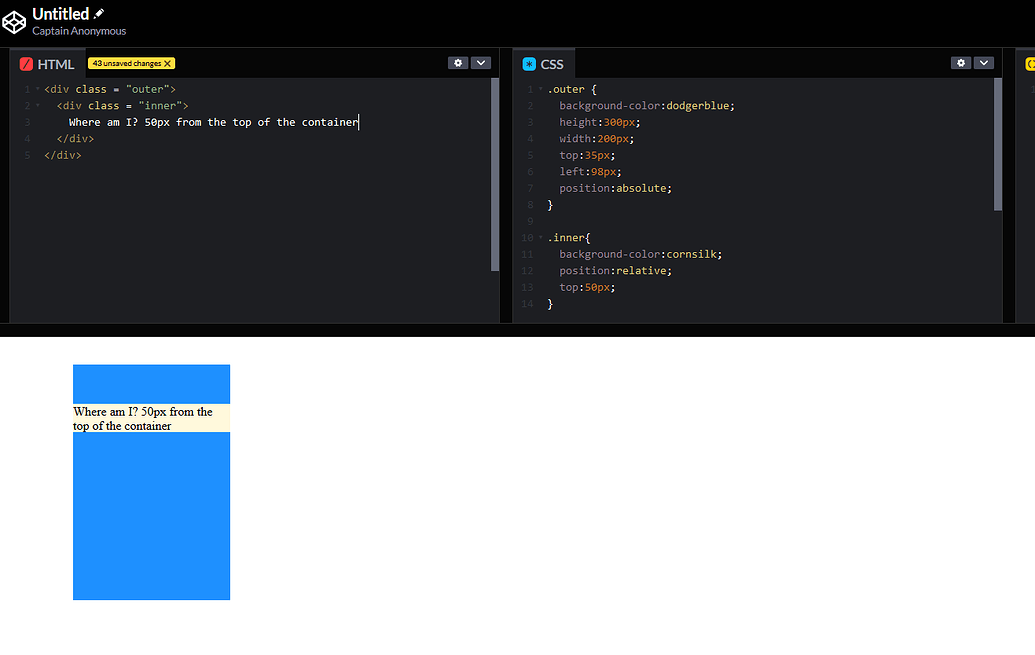Click the position:relative declaration
1035x655 pixels.
click(x=615, y=271)
